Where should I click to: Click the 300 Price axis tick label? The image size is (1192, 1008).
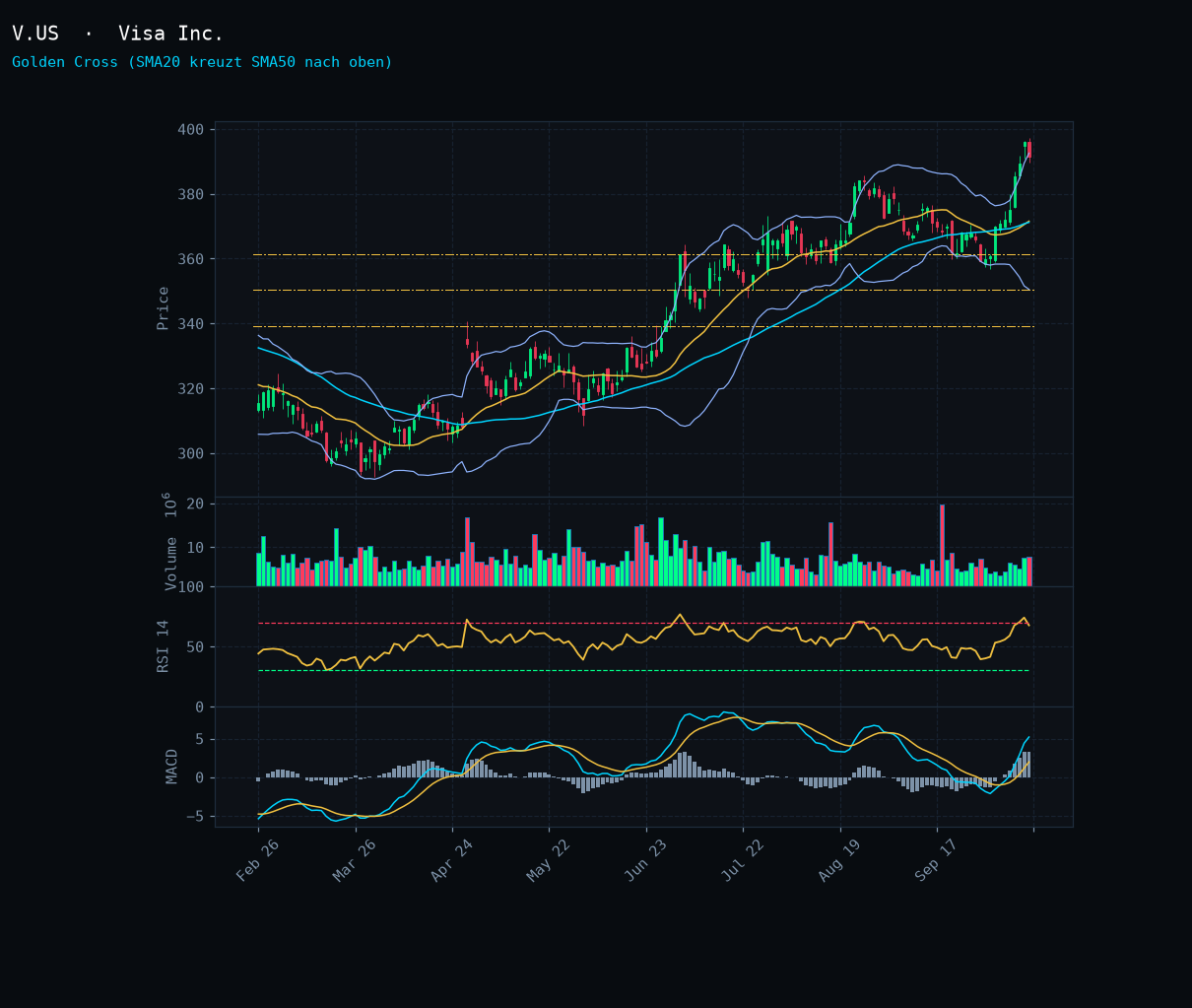pos(191,454)
